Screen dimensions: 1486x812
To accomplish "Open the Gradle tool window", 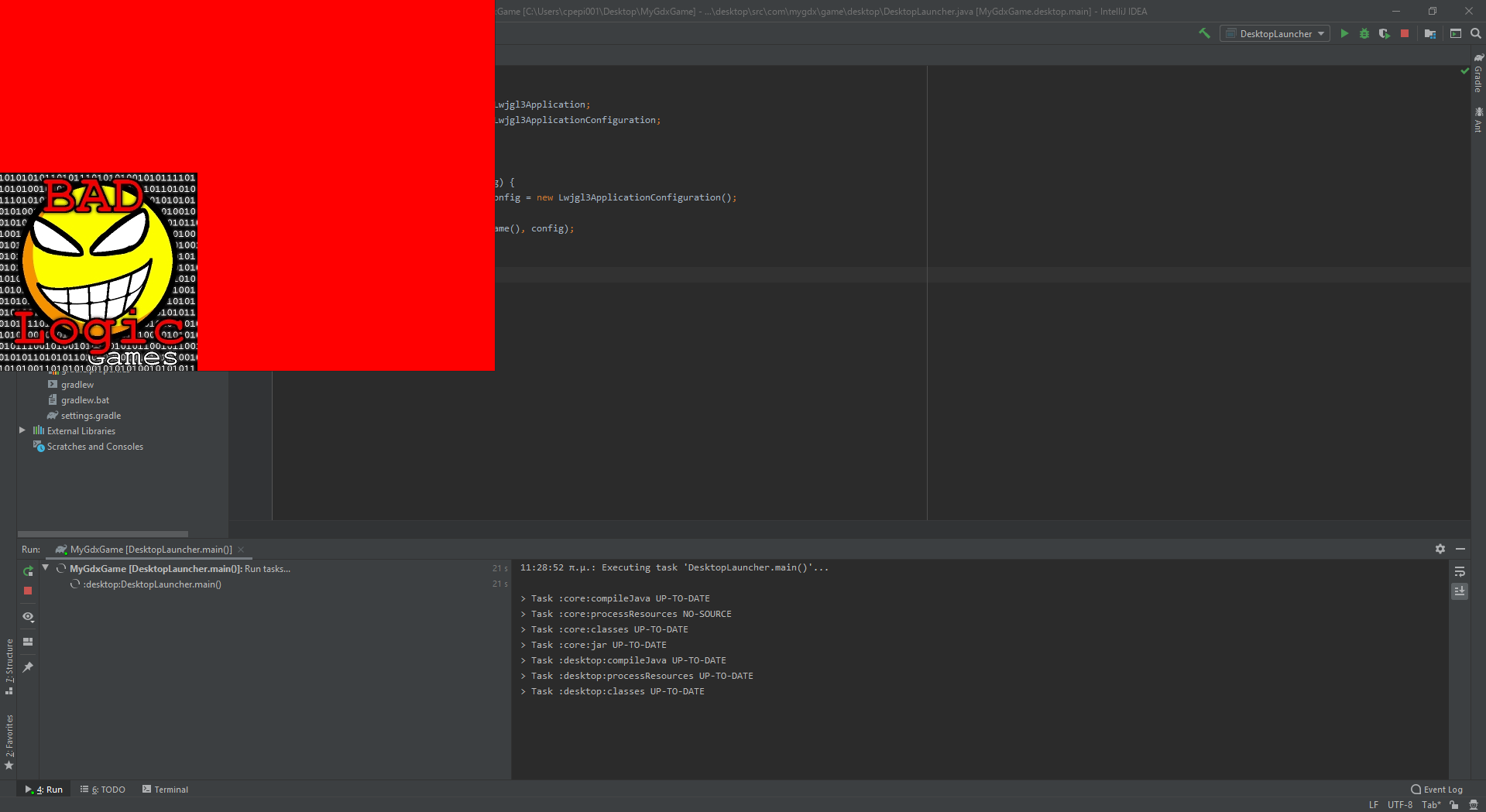I will click(x=1478, y=77).
